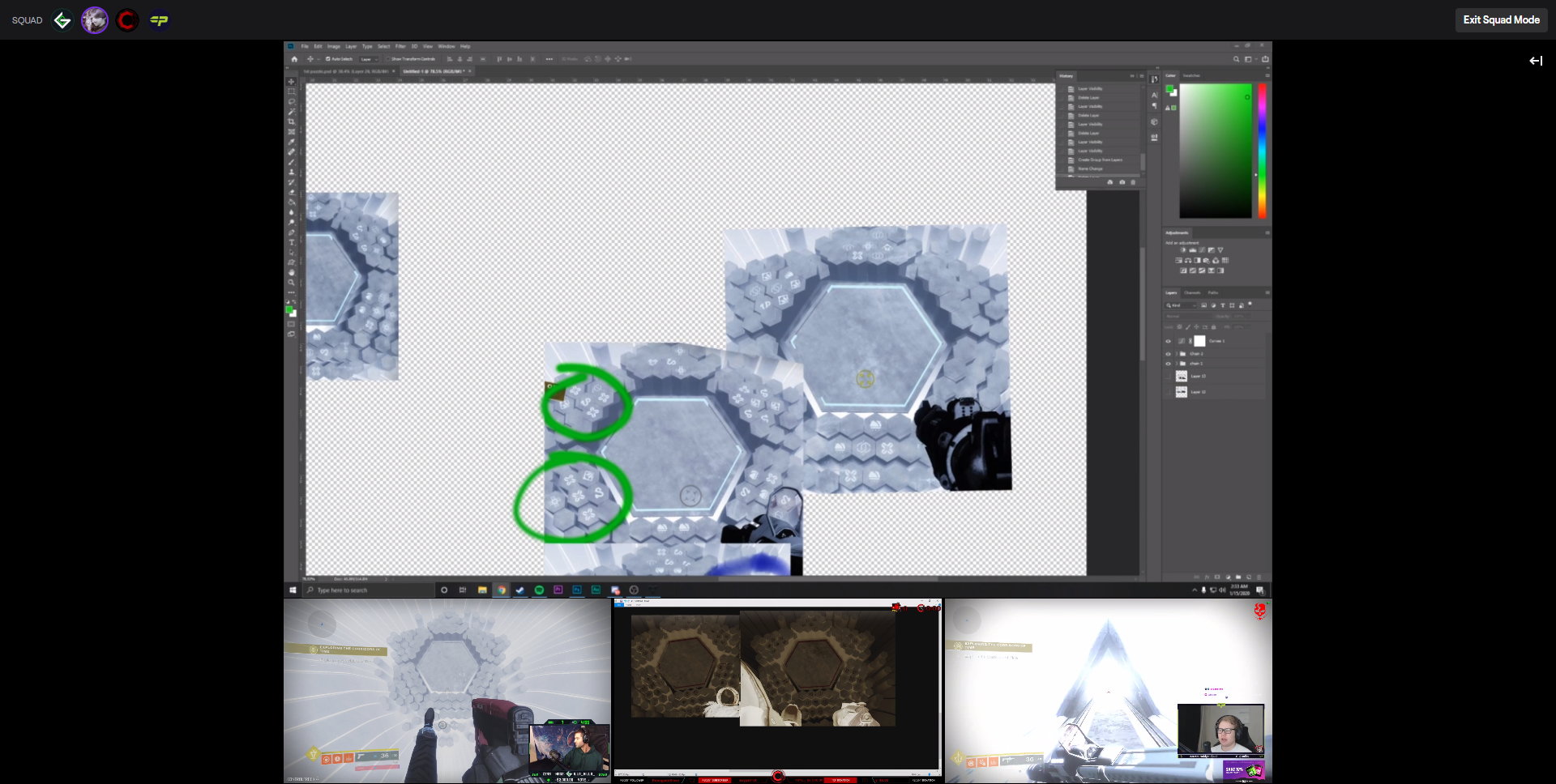The image size is (1556, 784).
Task: Switch to the bottom-right squad stream
Action: (x=1108, y=691)
